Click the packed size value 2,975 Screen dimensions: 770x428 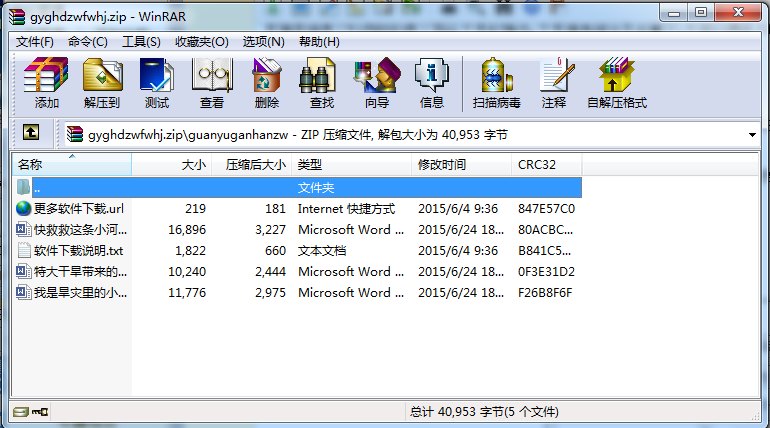tap(270, 293)
